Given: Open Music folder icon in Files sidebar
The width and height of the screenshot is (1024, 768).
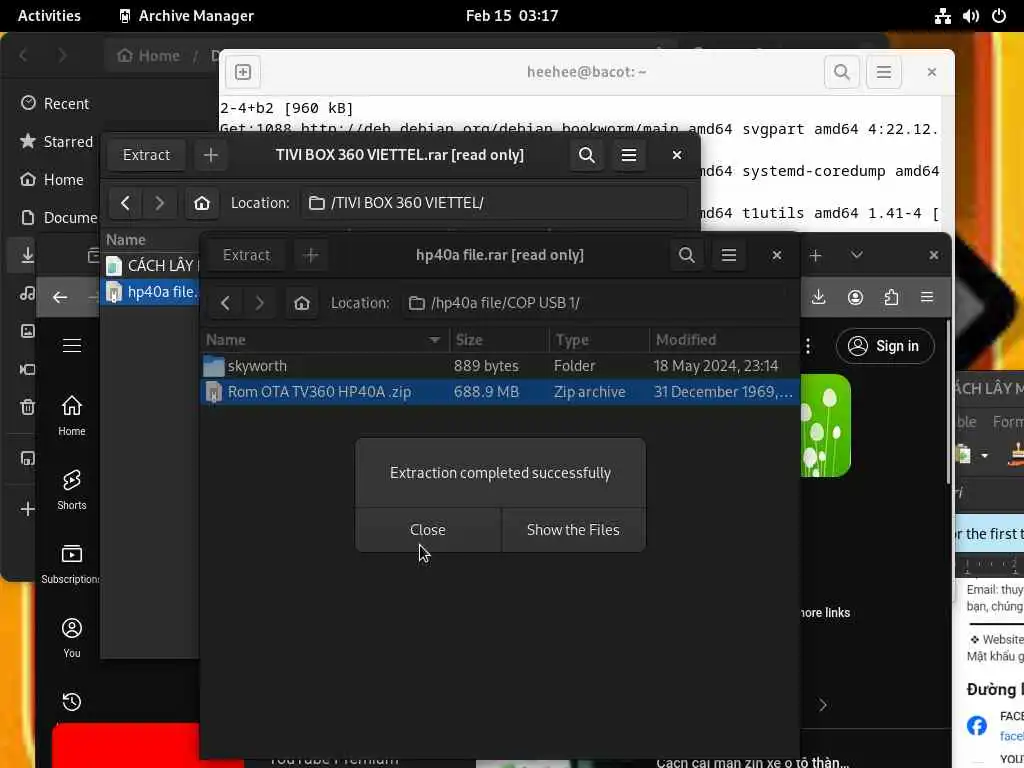Looking at the screenshot, I should pos(27,293).
